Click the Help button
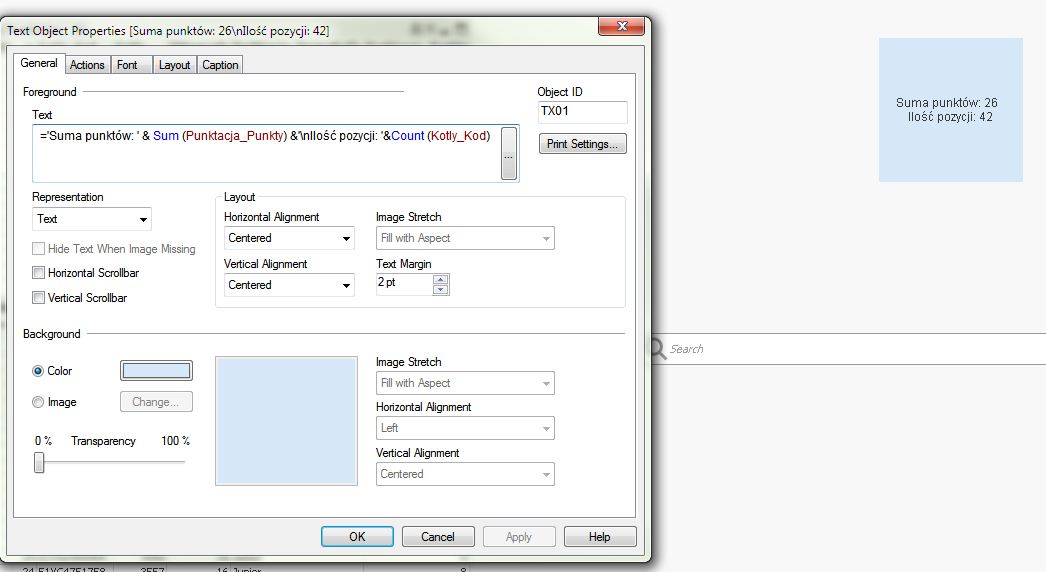The width and height of the screenshot is (1046, 572). tap(600, 537)
